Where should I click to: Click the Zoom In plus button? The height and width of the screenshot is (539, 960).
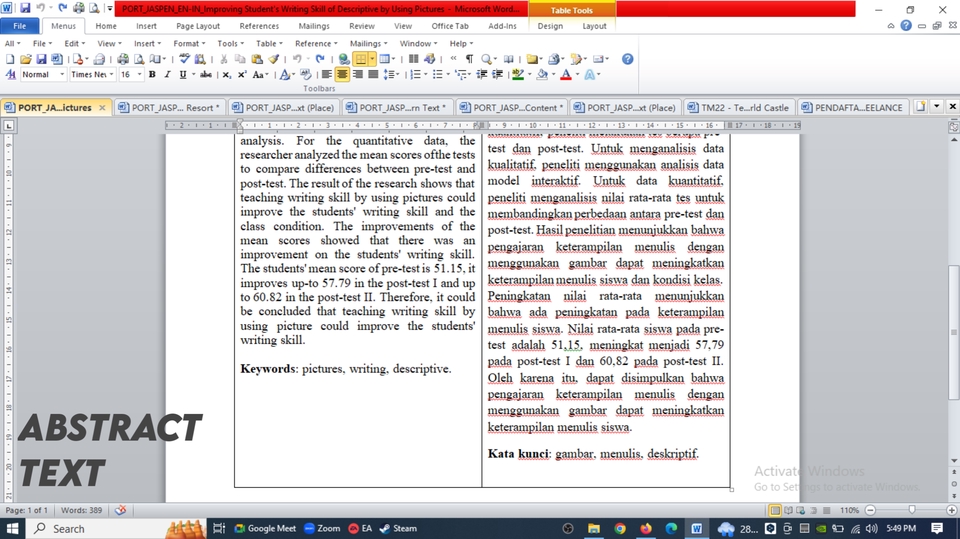[951, 510]
